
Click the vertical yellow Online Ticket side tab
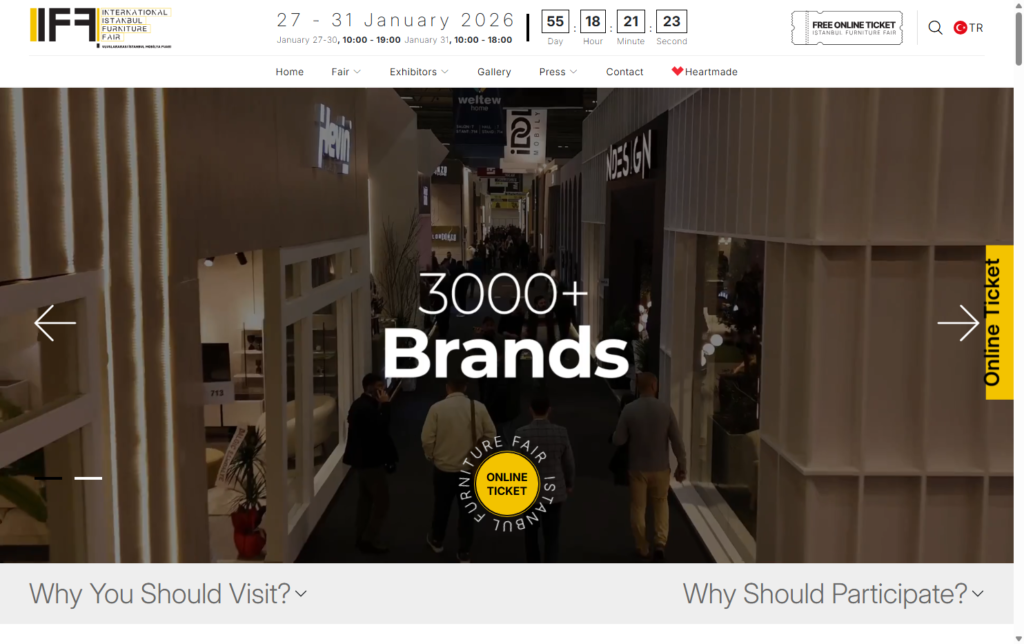click(x=999, y=322)
